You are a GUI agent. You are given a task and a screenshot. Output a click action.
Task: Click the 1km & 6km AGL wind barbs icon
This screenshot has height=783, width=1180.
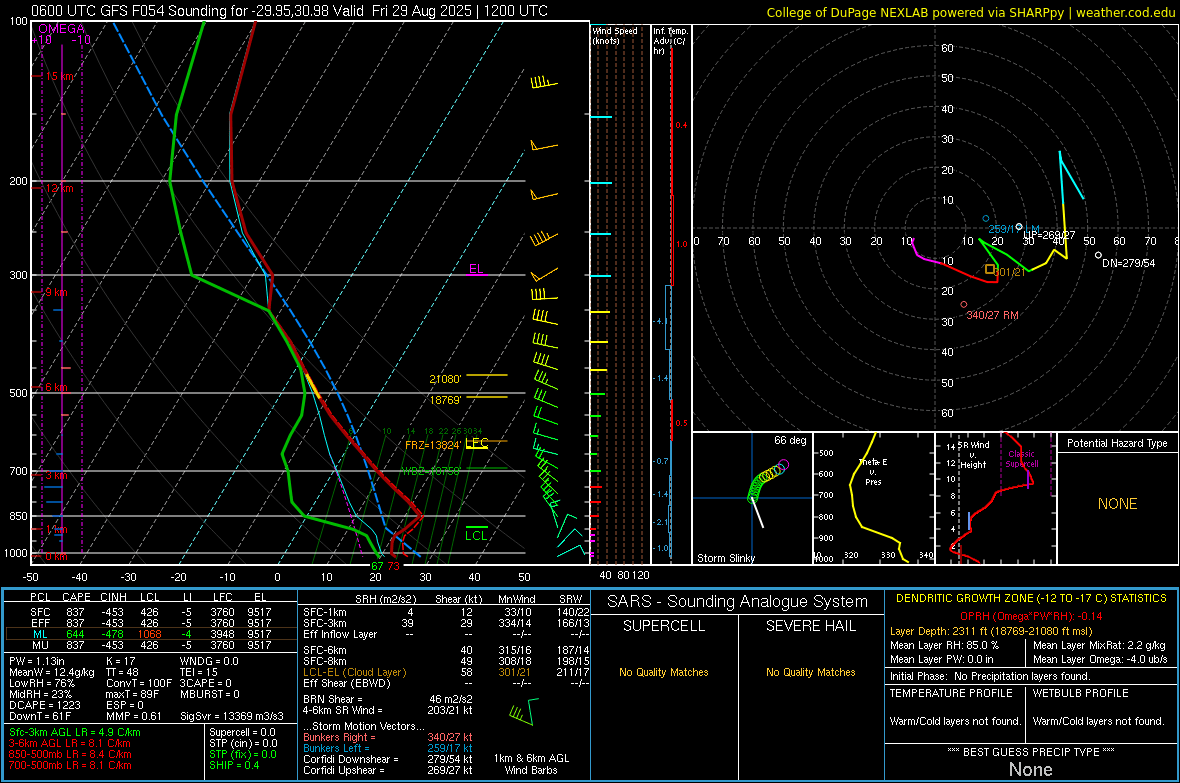(x=525, y=711)
